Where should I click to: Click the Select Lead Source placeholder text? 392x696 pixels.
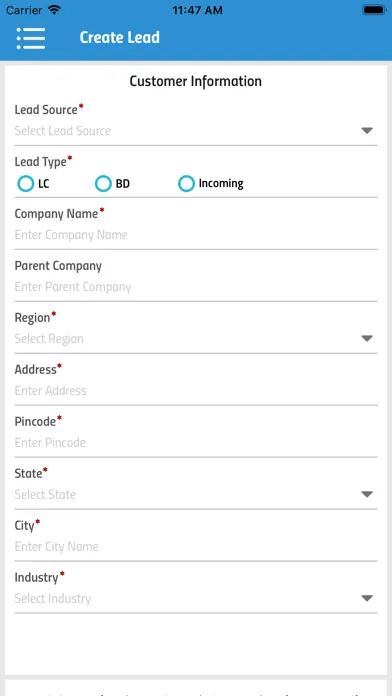pos(63,131)
